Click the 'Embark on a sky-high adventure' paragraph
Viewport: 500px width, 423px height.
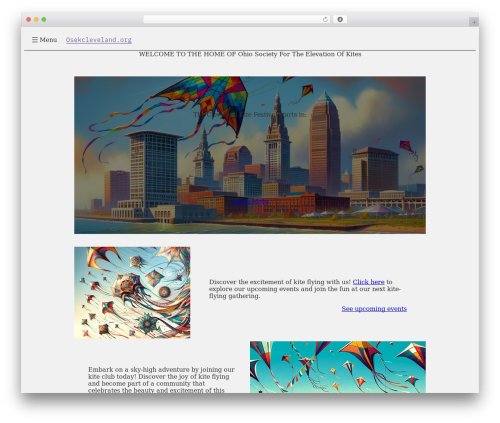pyautogui.click(x=161, y=380)
